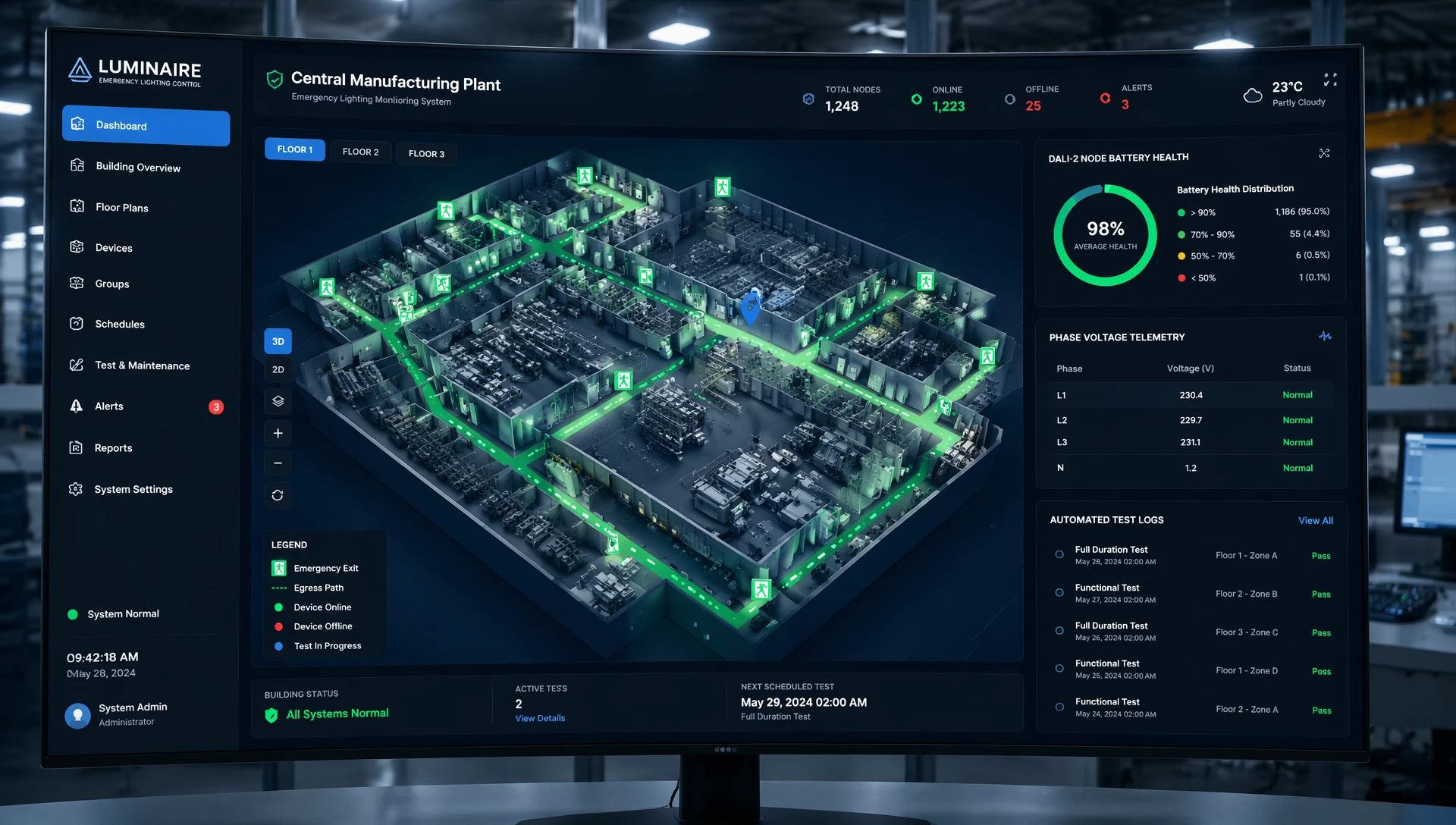Click the Reports document icon
This screenshot has width=1456, height=825.
coord(76,447)
